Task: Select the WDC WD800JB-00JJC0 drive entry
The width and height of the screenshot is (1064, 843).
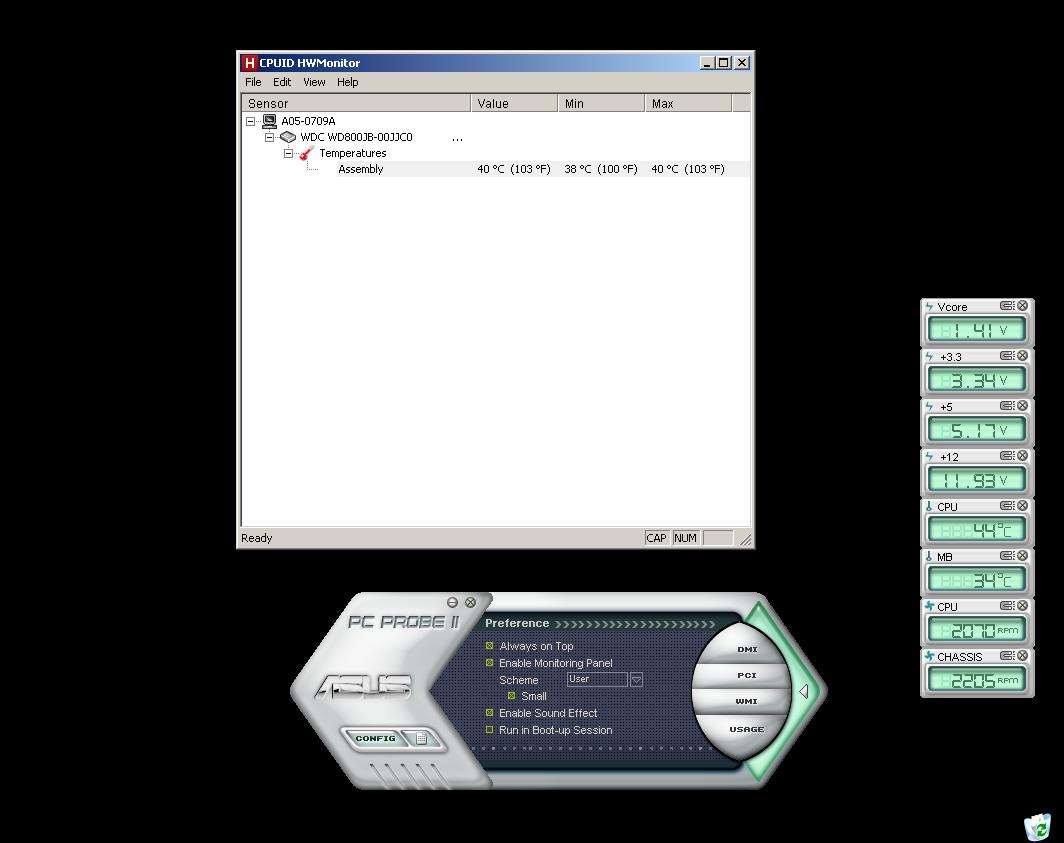Action: [x=356, y=137]
